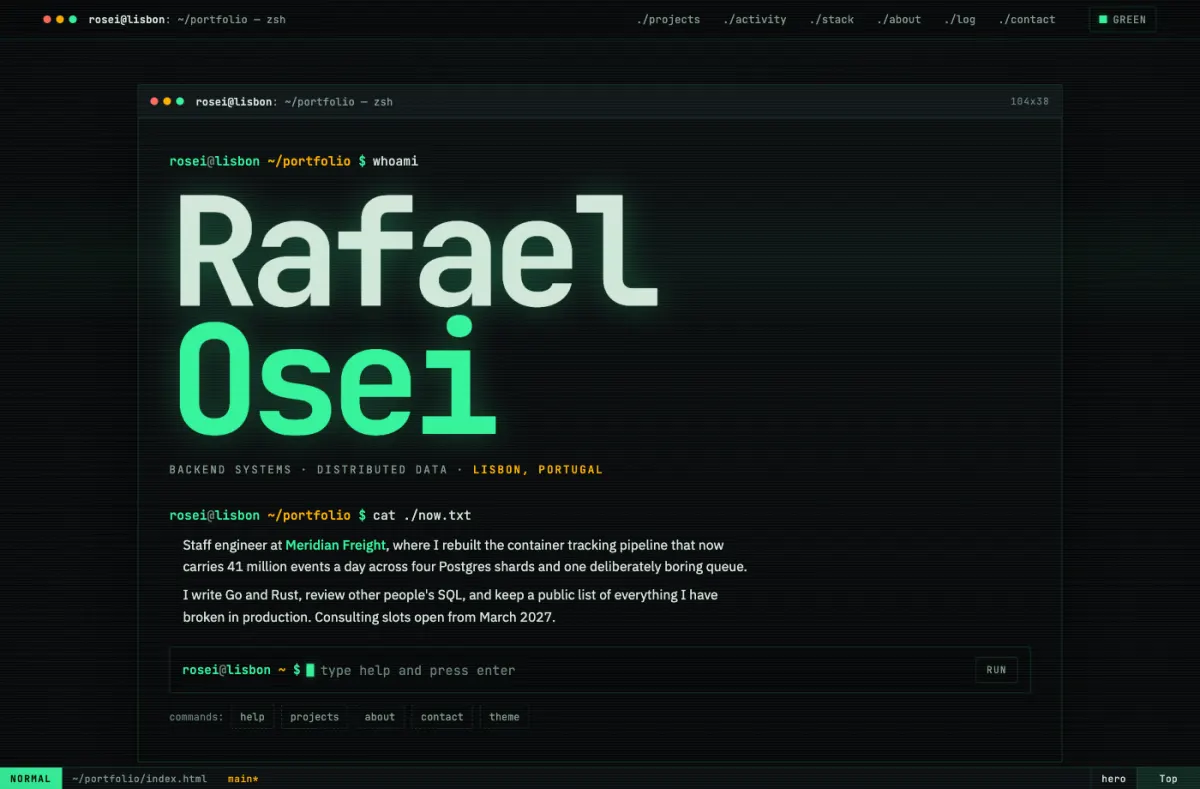This screenshot has width=1200, height=789.
Task: Select the theme command chip
Action: pos(504,717)
